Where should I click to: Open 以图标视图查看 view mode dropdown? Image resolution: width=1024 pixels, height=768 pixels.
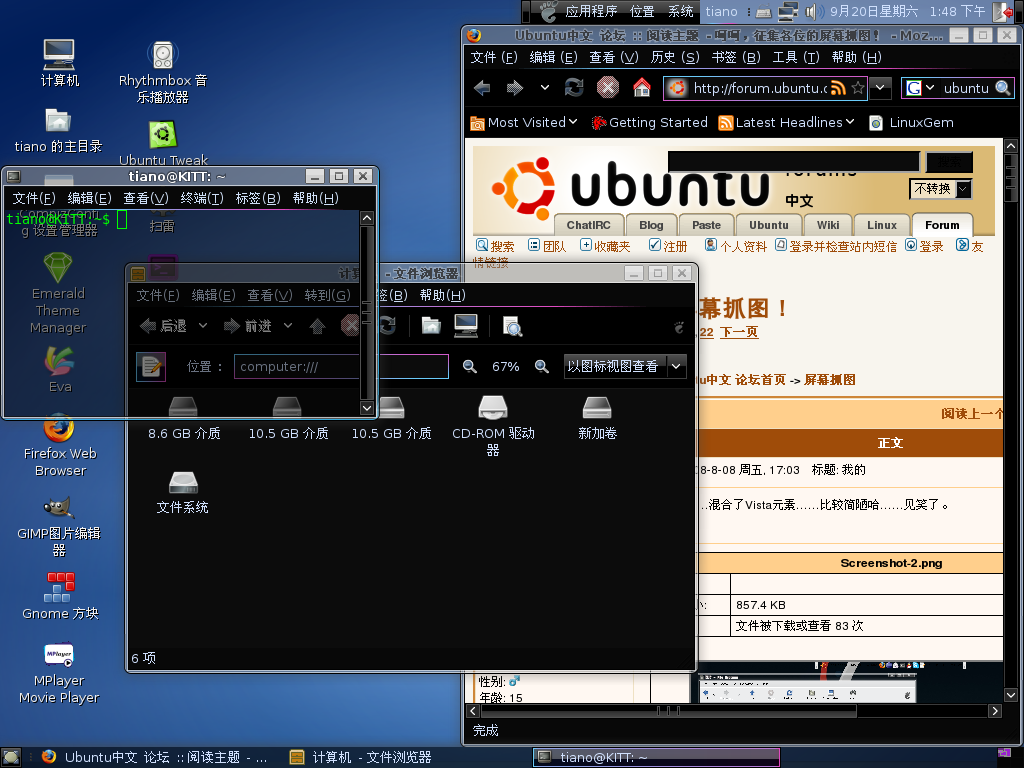pyautogui.click(x=624, y=366)
